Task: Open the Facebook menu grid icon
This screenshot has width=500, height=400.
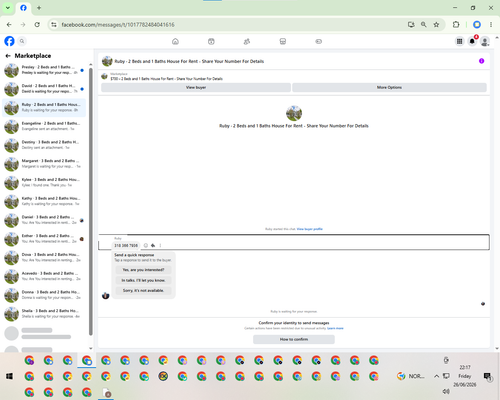Action: (x=459, y=41)
